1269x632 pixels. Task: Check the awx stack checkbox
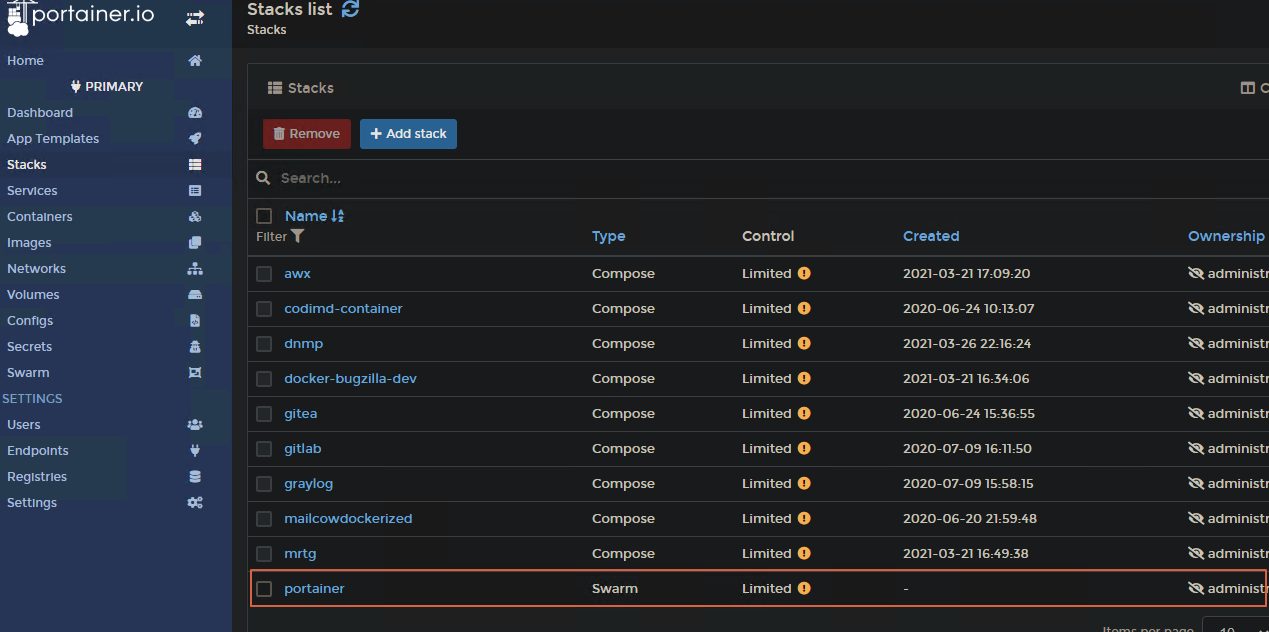pyautogui.click(x=264, y=274)
